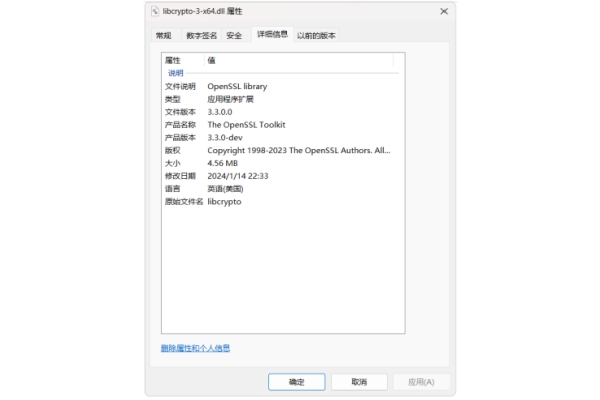The image size is (600, 400).
Task: Close the libcrypto-3-x64.dll properties dialog
Action: [x=444, y=11]
